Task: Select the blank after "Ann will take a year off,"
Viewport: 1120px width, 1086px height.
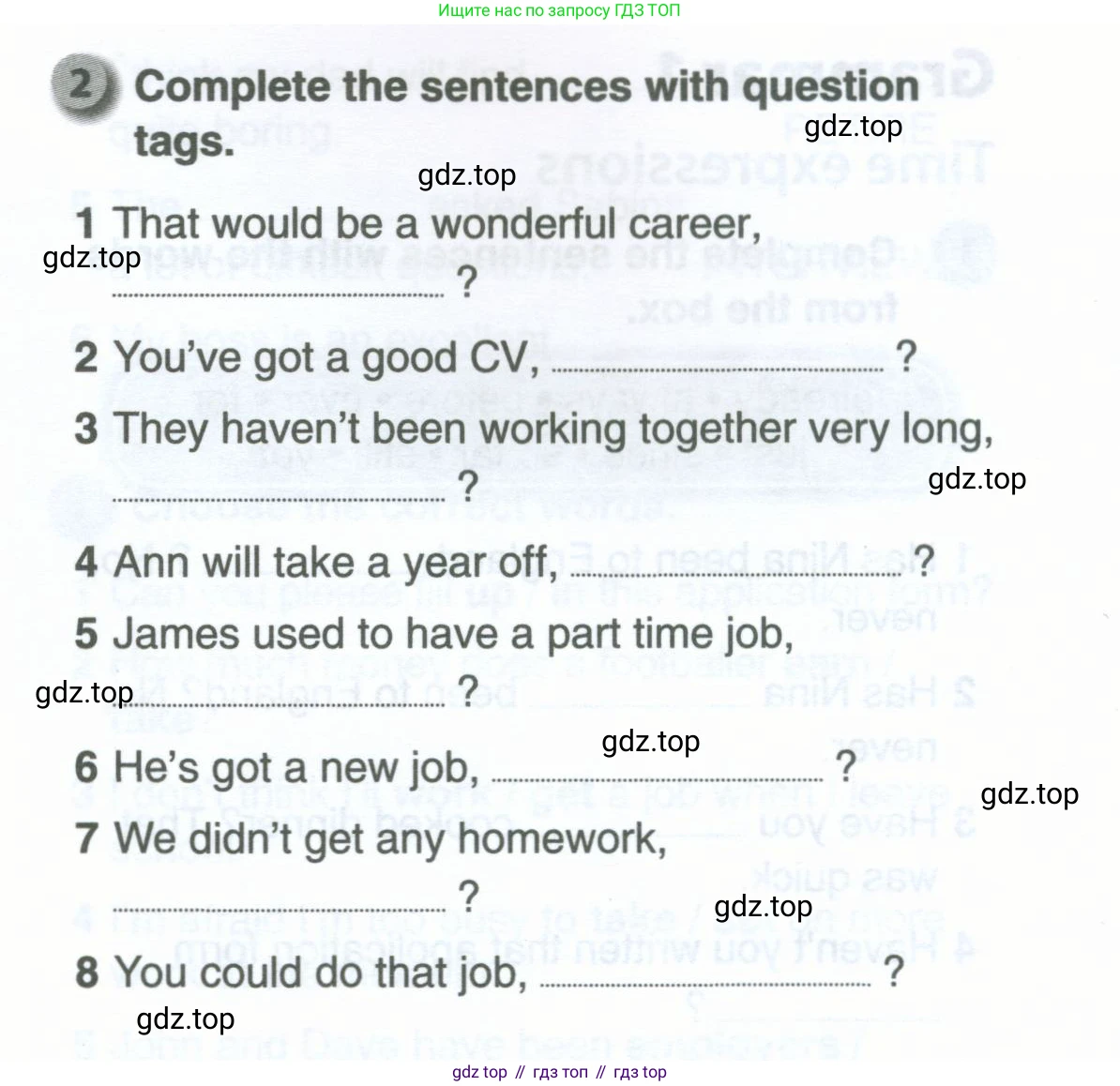Action: (736, 574)
